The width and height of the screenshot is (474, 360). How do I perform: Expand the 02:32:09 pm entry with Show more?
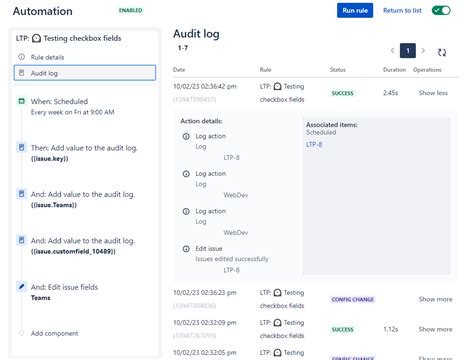[435, 329]
